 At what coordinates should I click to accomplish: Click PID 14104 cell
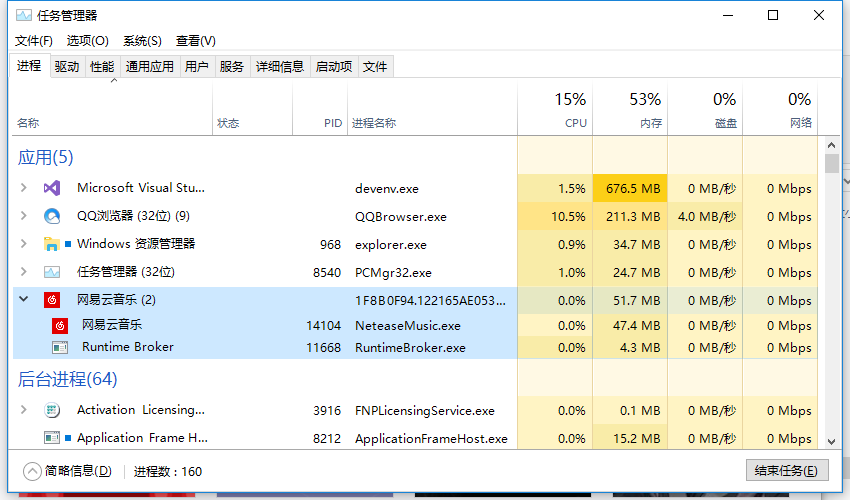pyautogui.click(x=324, y=325)
